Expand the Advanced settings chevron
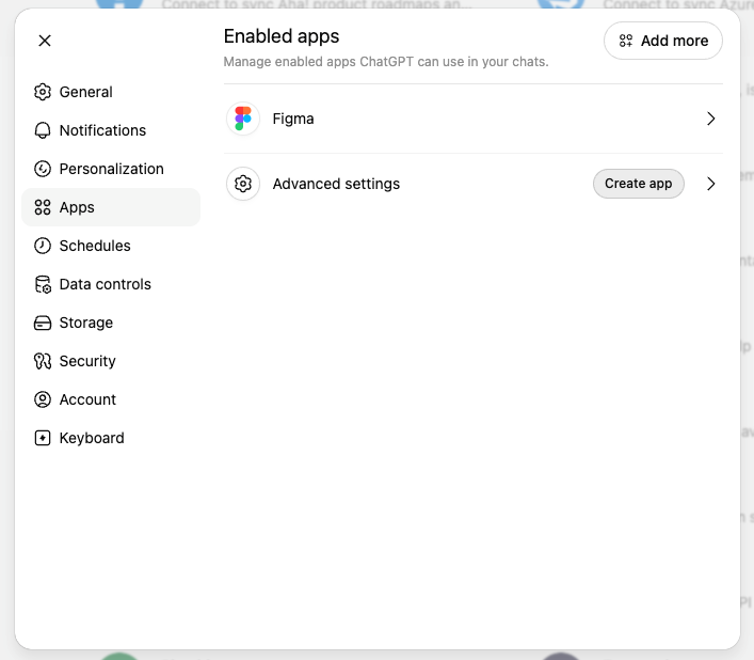Viewport: 754px width, 660px height. click(x=711, y=184)
